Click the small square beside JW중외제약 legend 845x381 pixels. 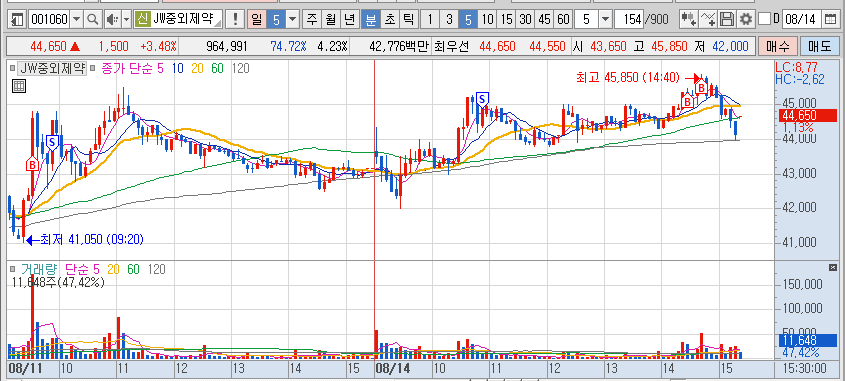(x=12, y=68)
